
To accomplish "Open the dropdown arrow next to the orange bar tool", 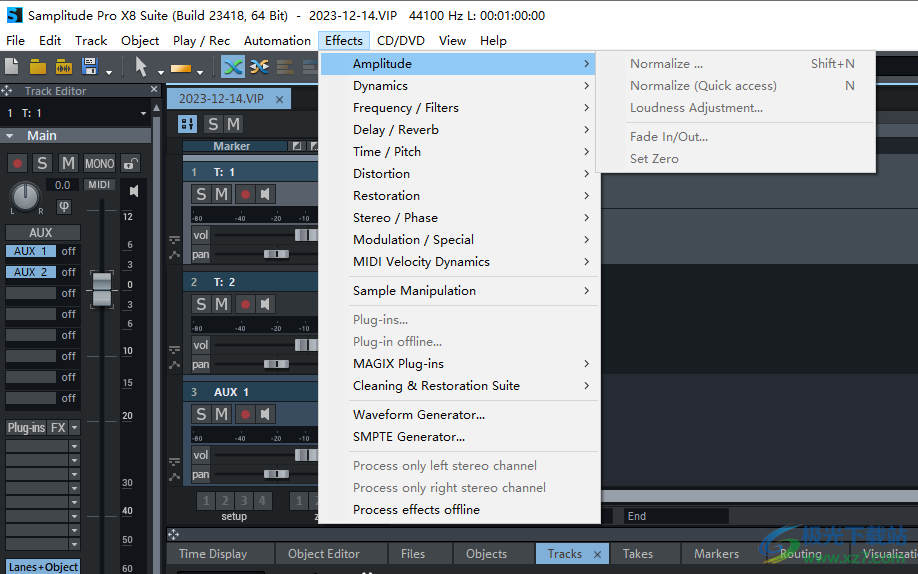I will coord(200,73).
